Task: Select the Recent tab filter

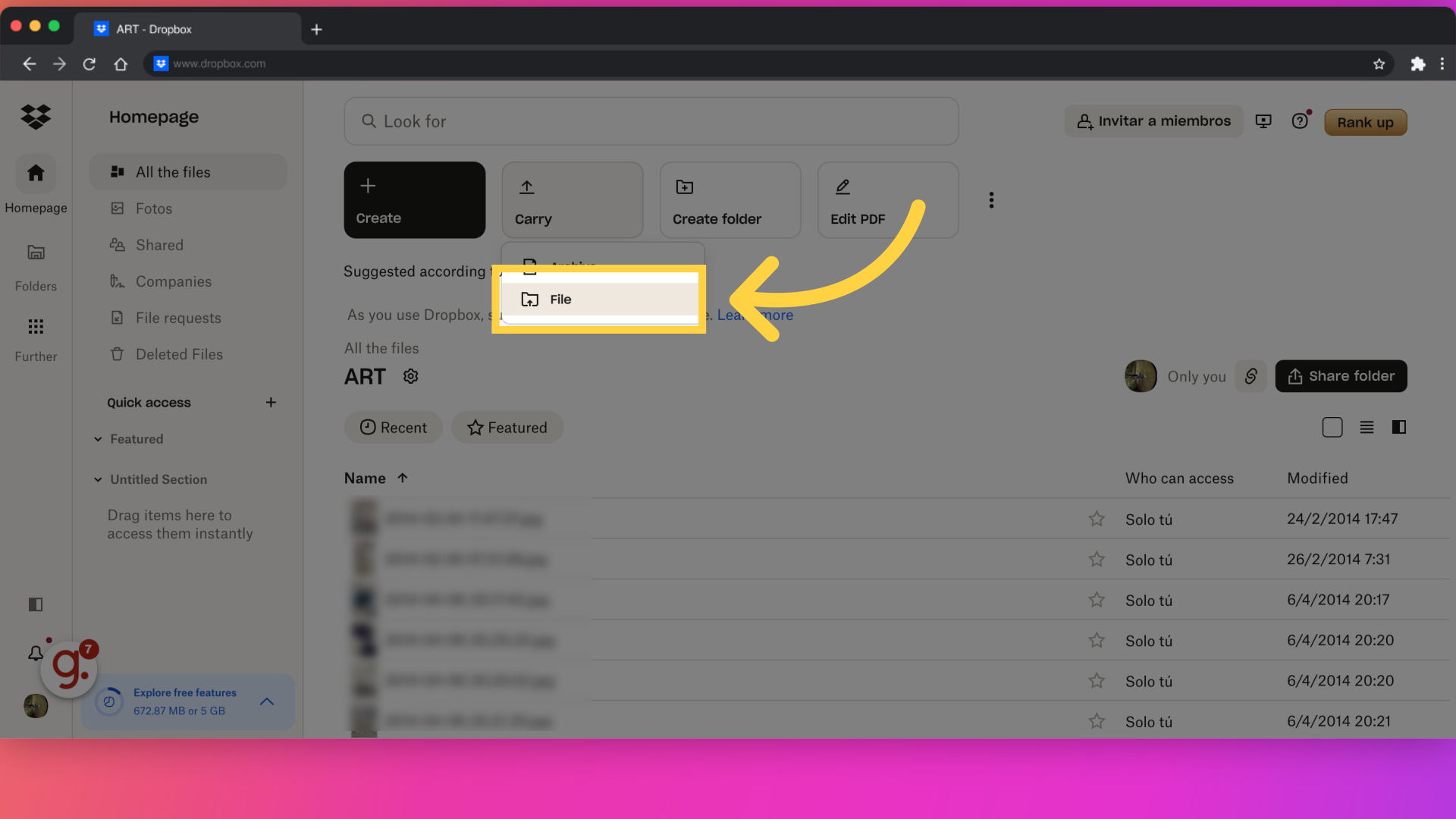Action: (x=393, y=428)
